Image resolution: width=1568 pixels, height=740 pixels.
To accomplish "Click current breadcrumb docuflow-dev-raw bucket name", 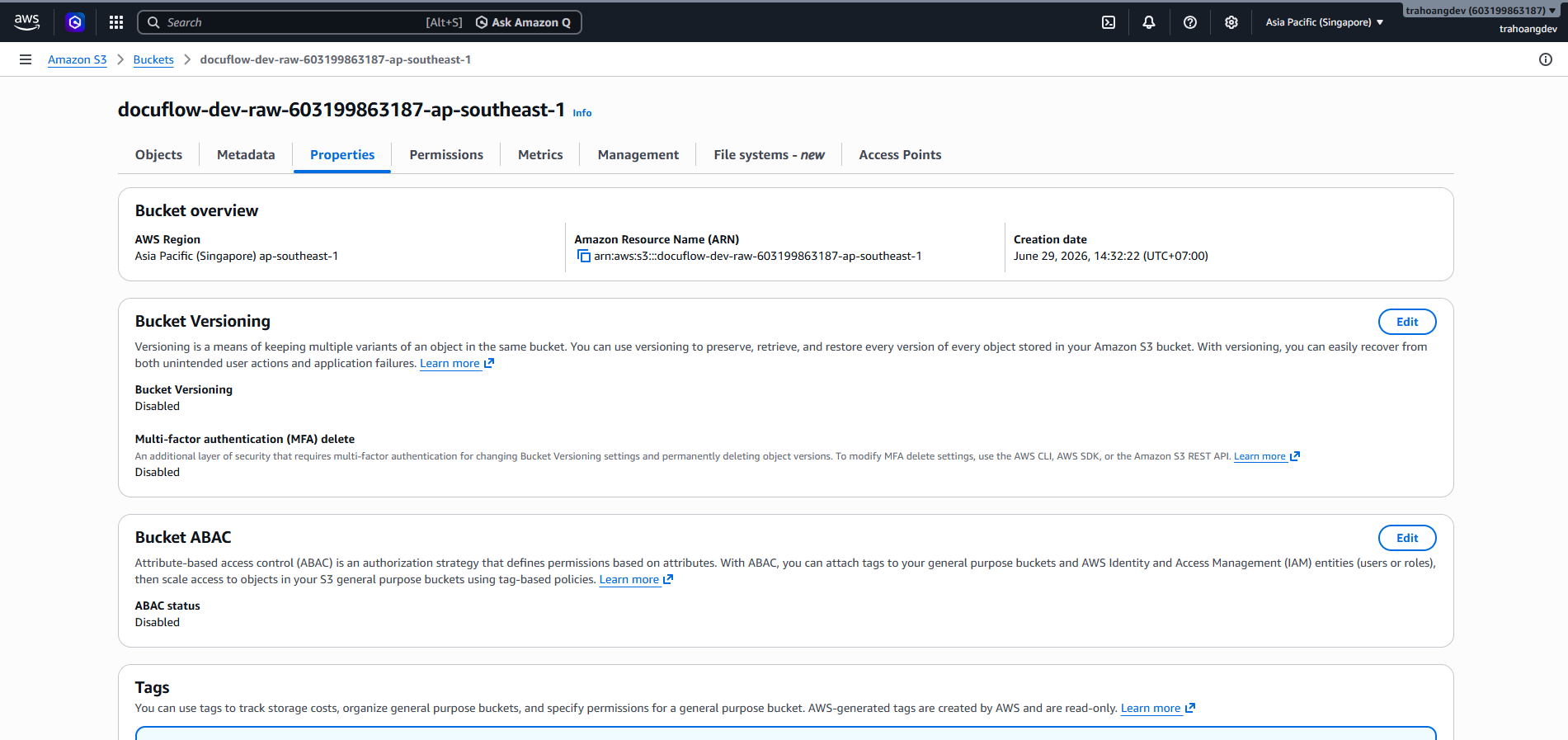I will click(336, 59).
